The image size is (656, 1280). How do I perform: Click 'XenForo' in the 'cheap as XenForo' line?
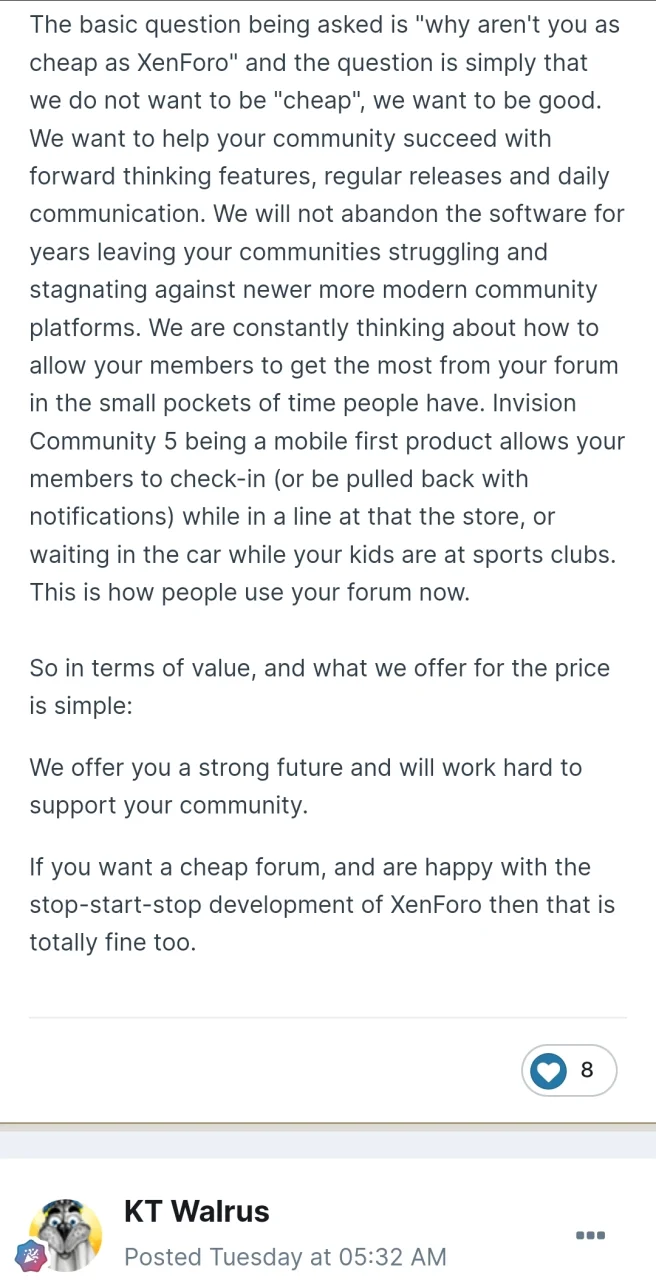click(185, 62)
